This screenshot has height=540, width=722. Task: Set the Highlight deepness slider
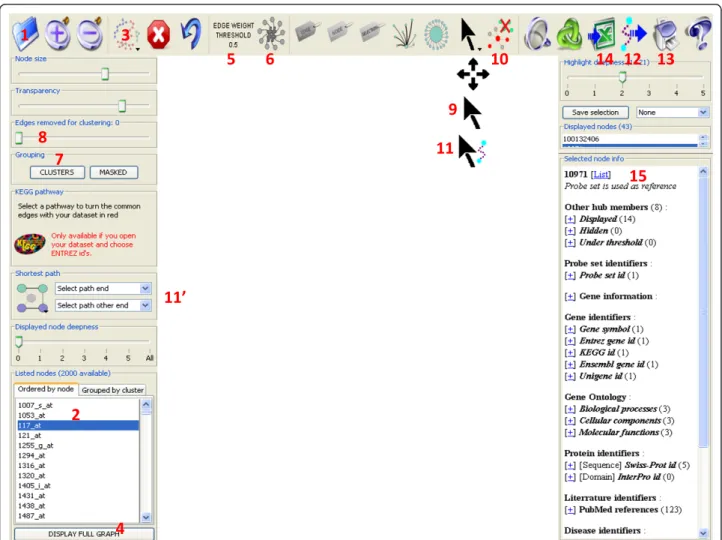[623, 77]
